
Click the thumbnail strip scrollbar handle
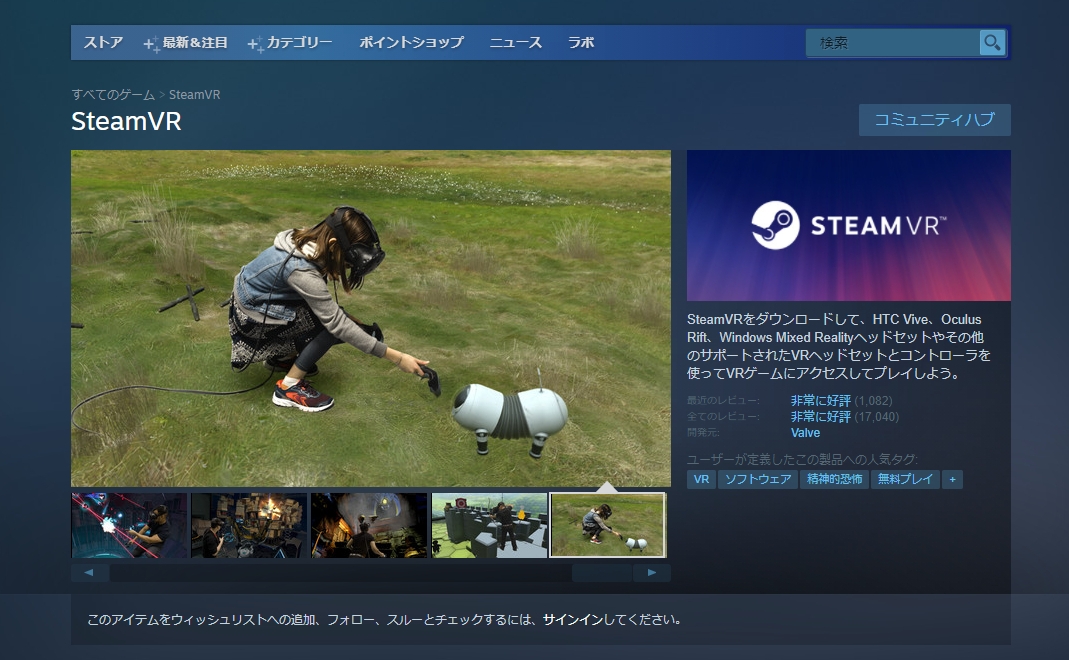pos(602,573)
